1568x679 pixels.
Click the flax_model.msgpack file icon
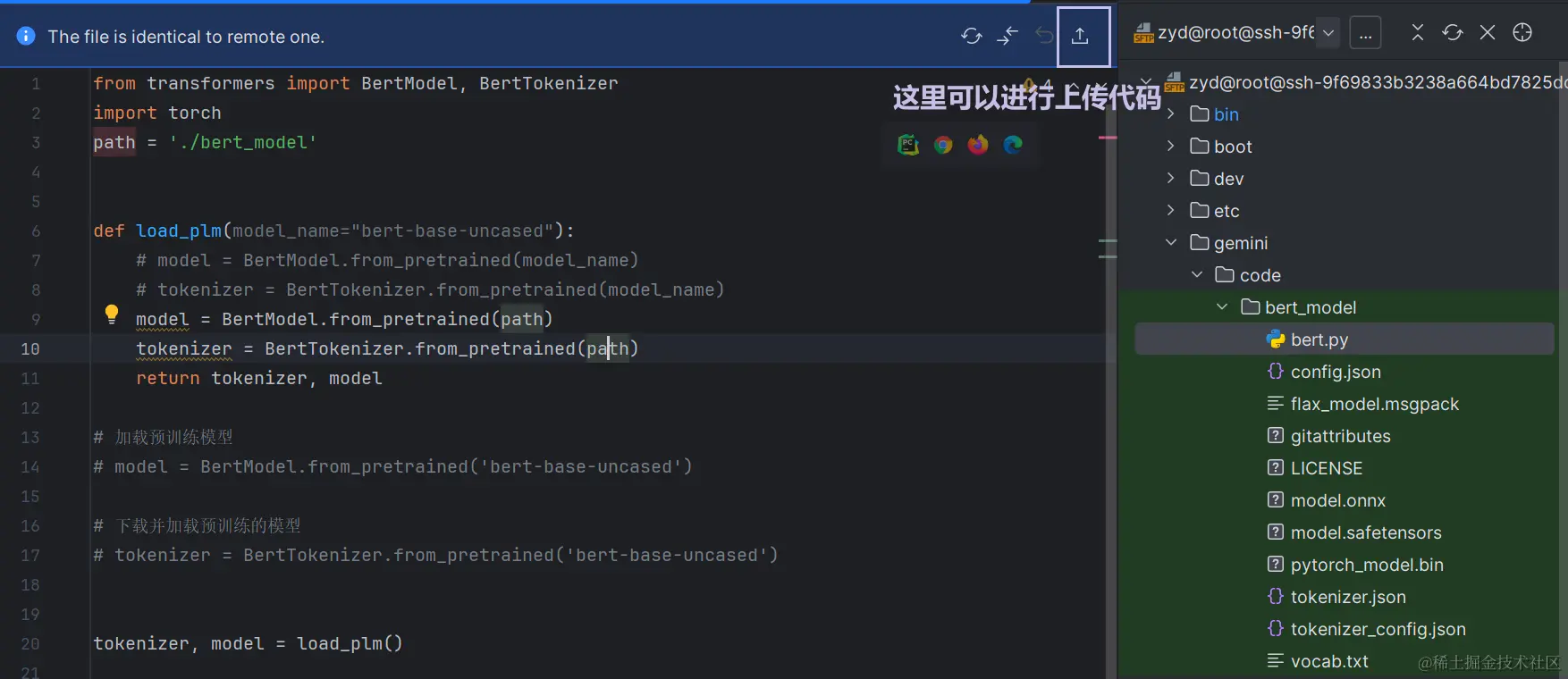tap(1276, 403)
